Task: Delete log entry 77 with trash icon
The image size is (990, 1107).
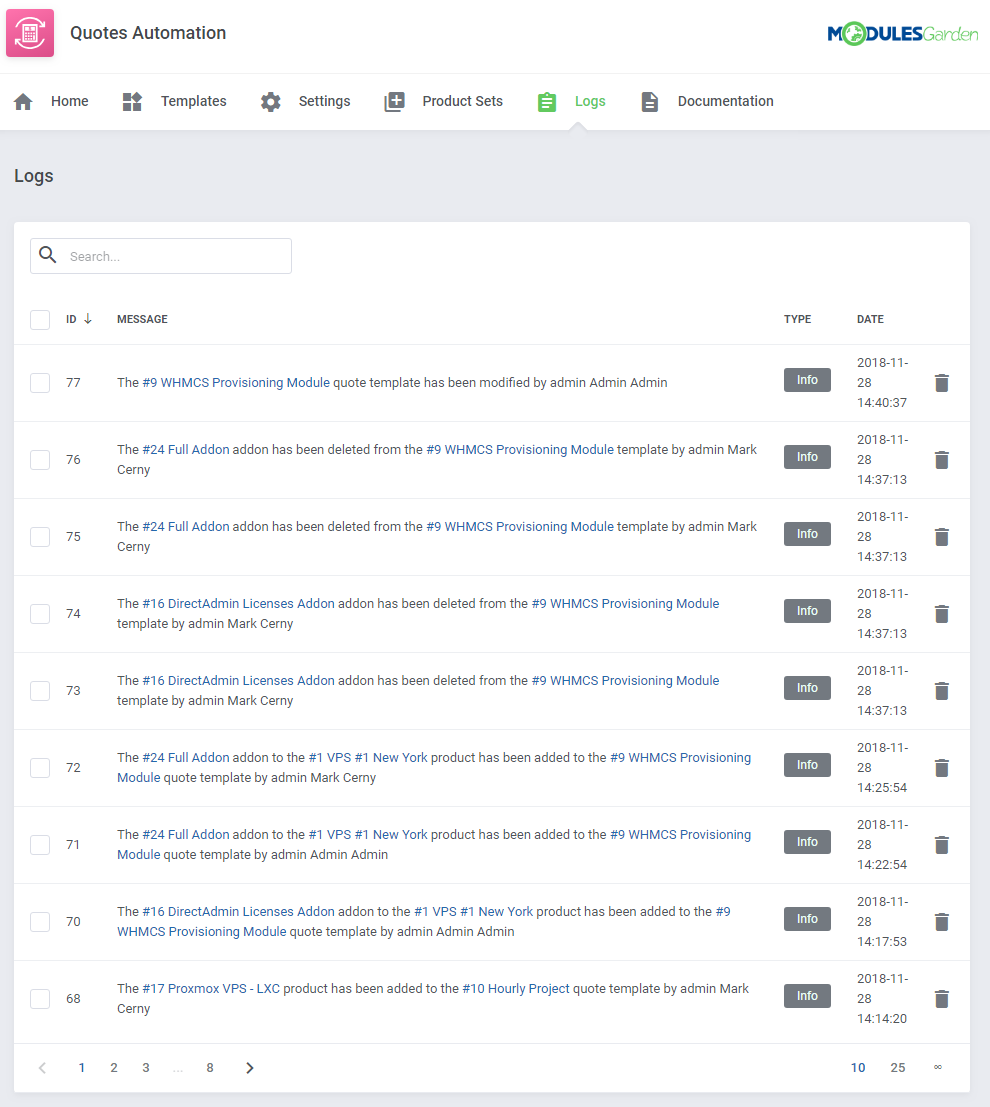Action: 941,383
